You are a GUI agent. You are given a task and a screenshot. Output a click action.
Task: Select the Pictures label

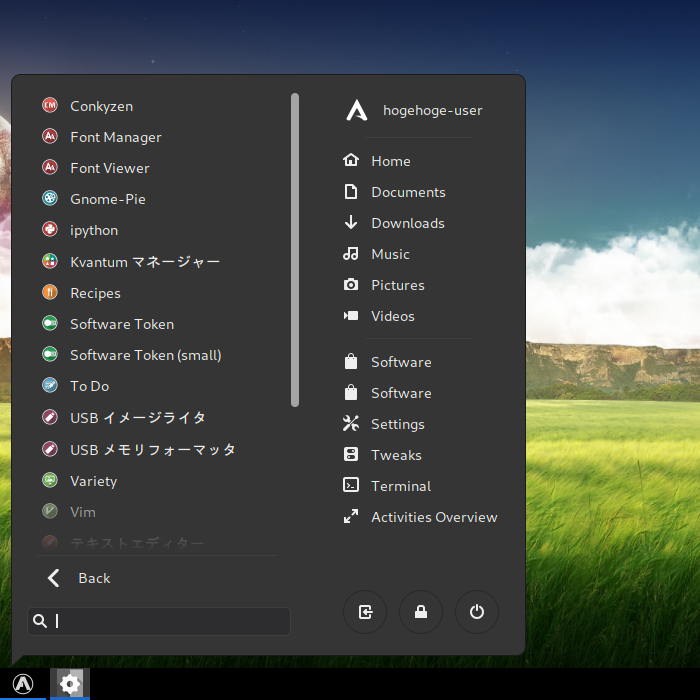point(398,285)
